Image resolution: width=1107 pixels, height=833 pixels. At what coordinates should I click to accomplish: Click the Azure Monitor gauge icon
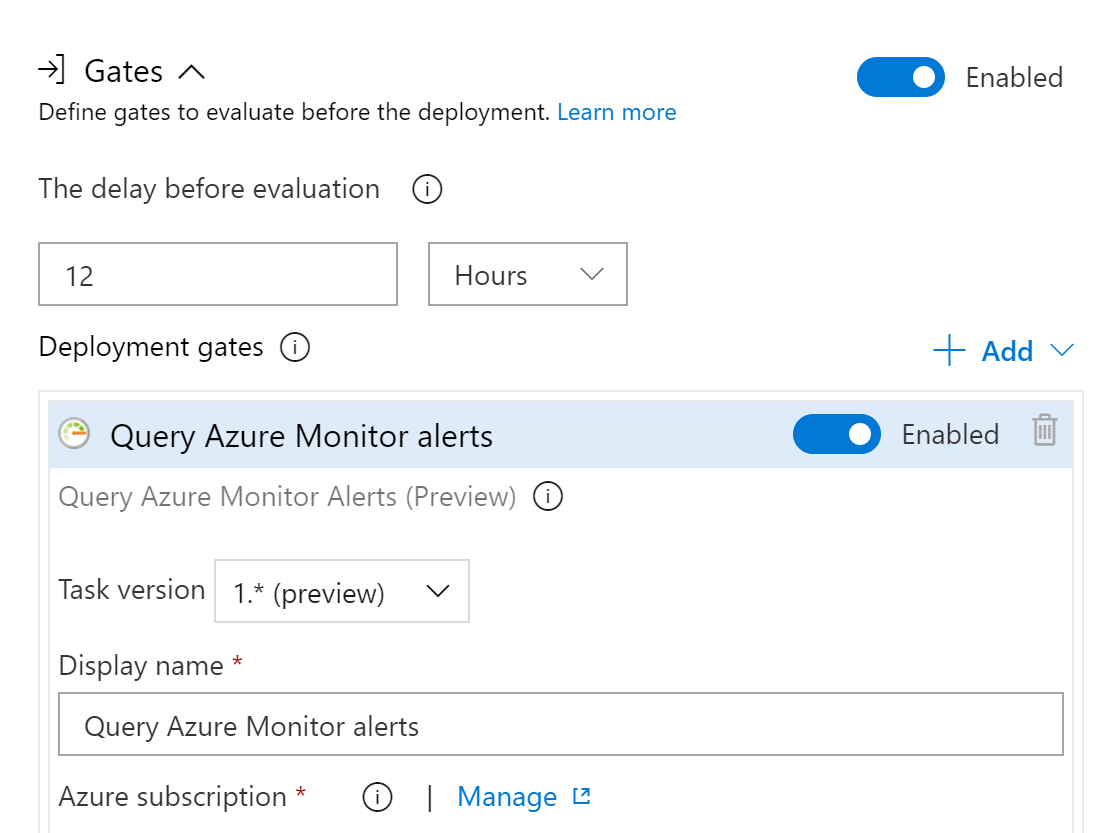pyautogui.click(x=74, y=433)
